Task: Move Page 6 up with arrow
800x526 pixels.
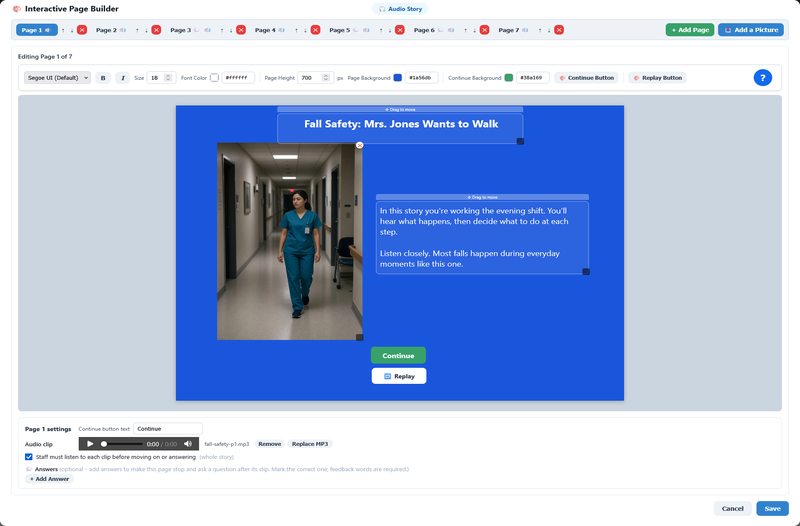Action: pos(466,30)
